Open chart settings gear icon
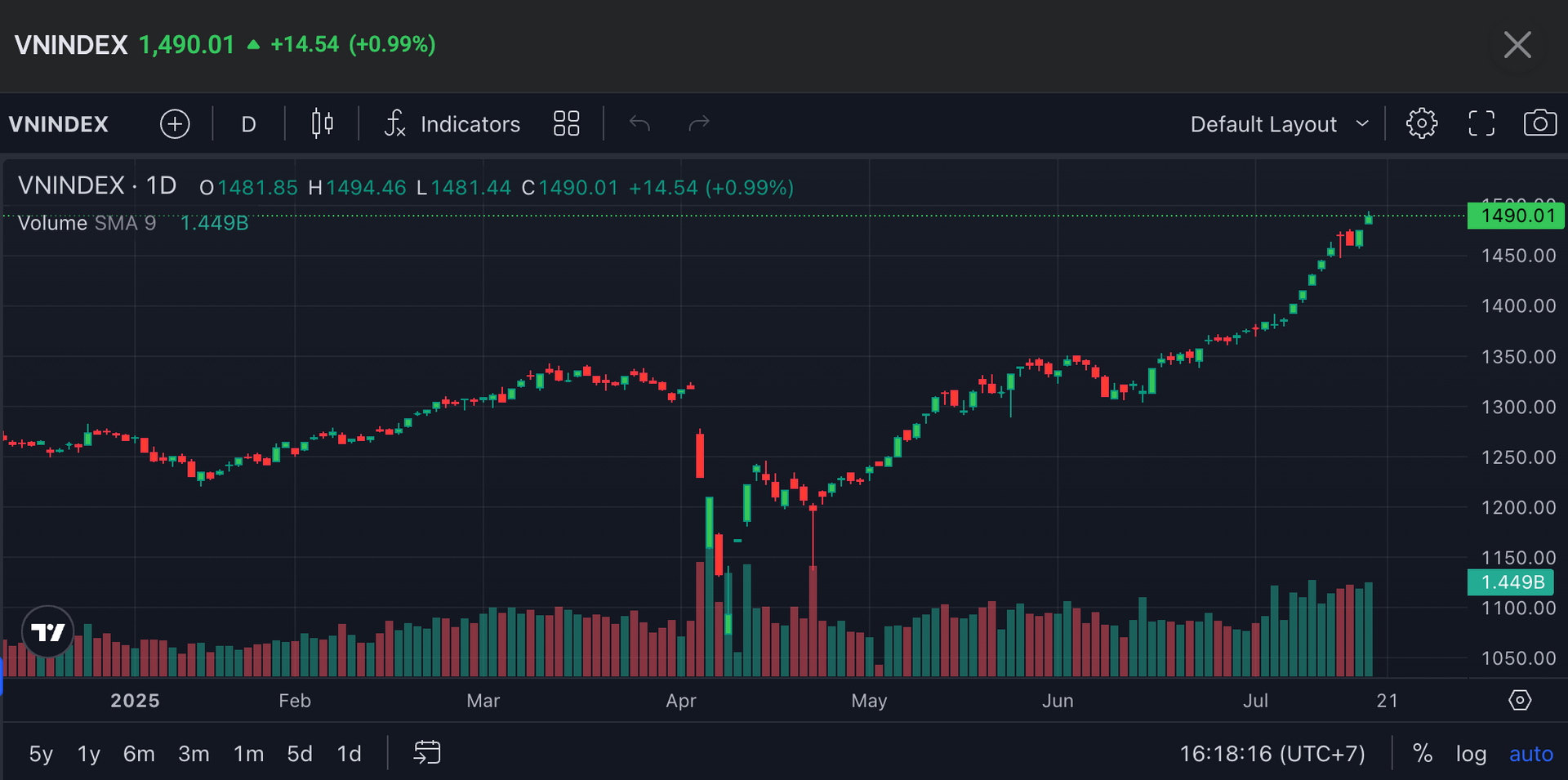The width and height of the screenshot is (1568, 780). (x=1421, y=123)
